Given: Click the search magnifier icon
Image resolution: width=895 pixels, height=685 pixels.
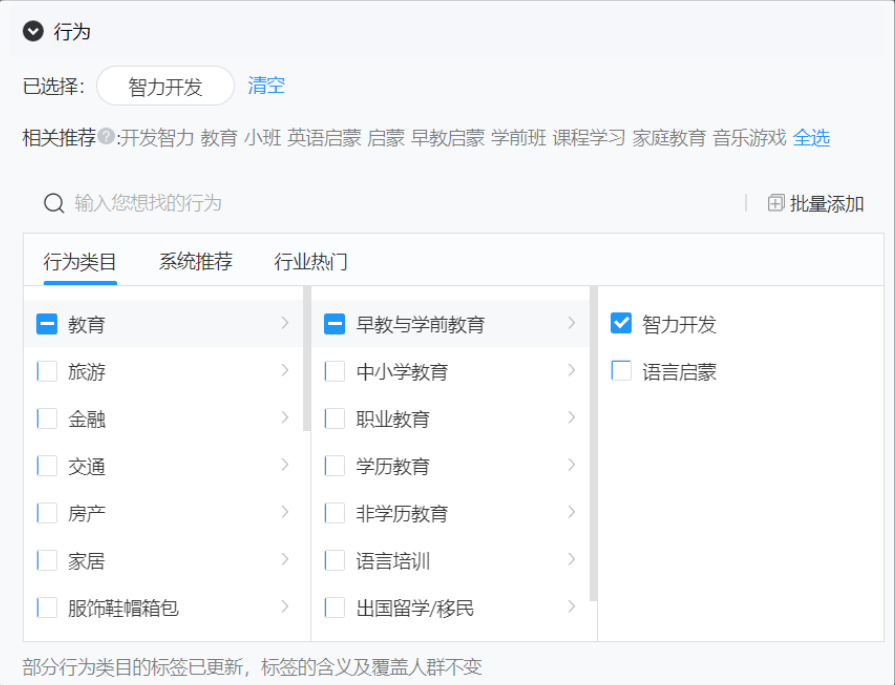Looking at the screenshot, I should (53, 202).
